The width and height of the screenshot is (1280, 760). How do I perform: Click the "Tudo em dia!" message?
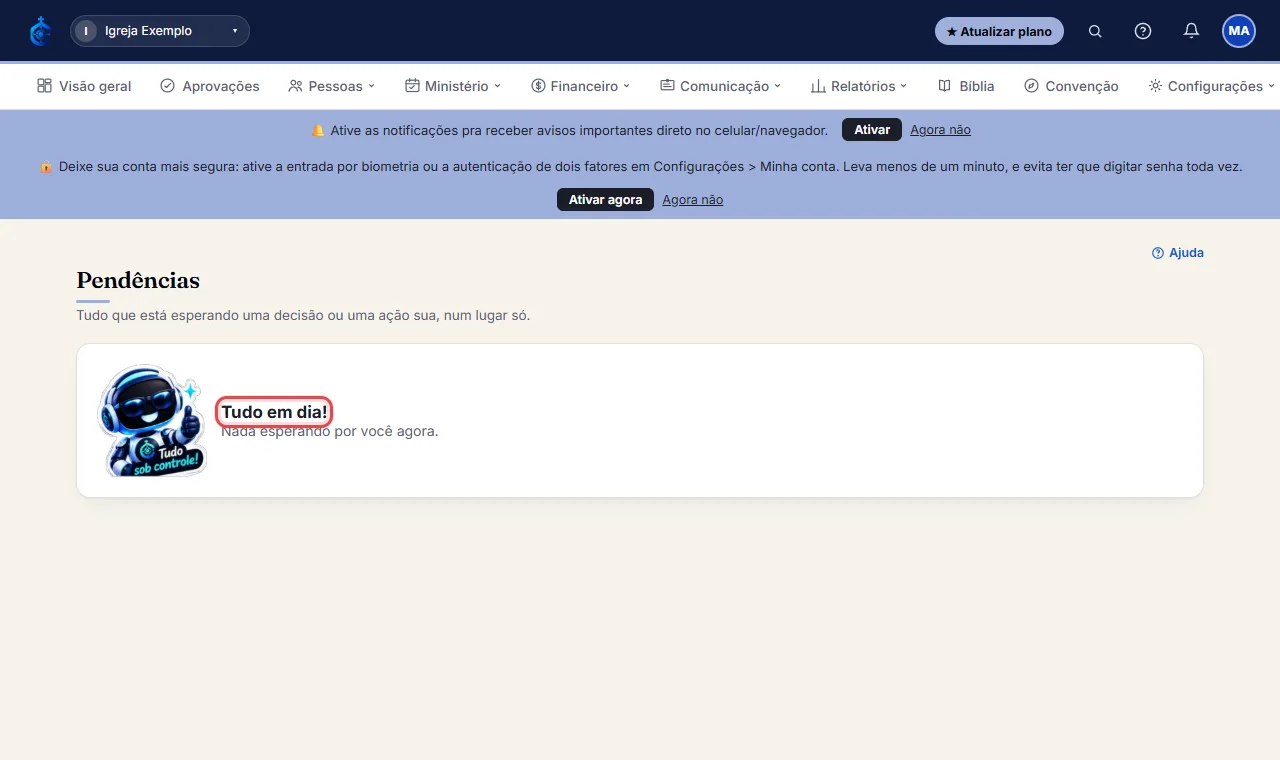(x=275, y=412)
